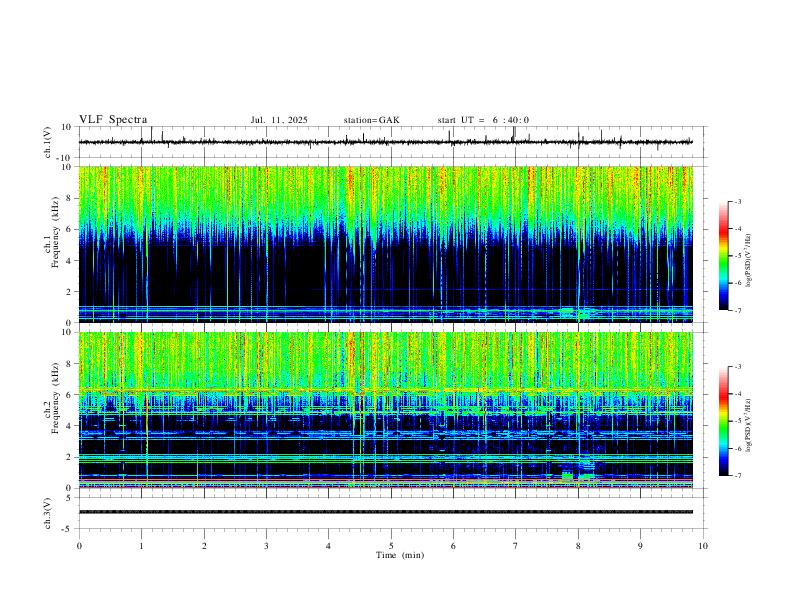Click the time axis tick label '8'

(578, 546)
